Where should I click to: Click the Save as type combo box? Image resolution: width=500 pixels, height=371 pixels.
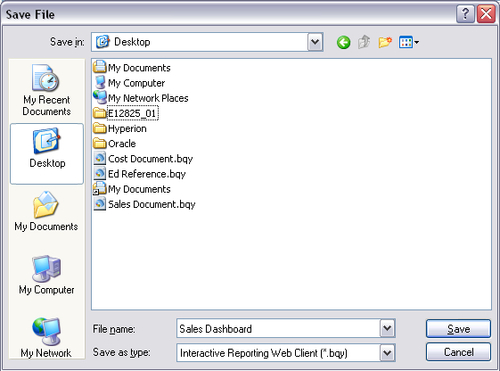pos(286,353)
